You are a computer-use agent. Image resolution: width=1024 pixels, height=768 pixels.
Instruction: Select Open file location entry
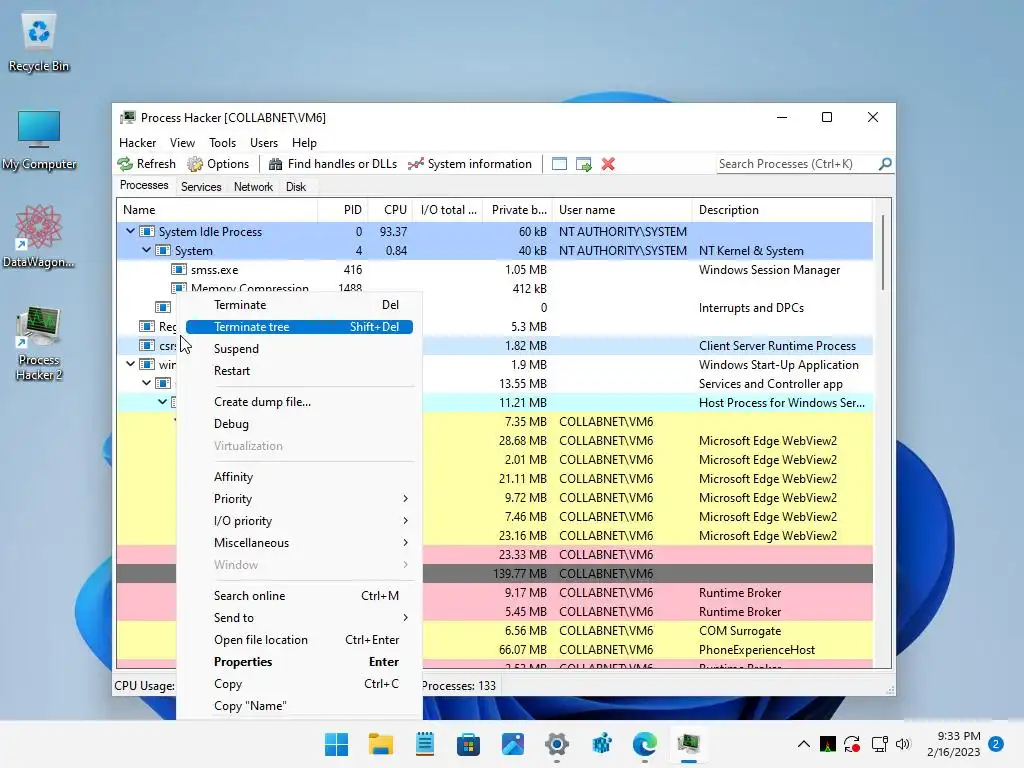[x=299, y=640]
